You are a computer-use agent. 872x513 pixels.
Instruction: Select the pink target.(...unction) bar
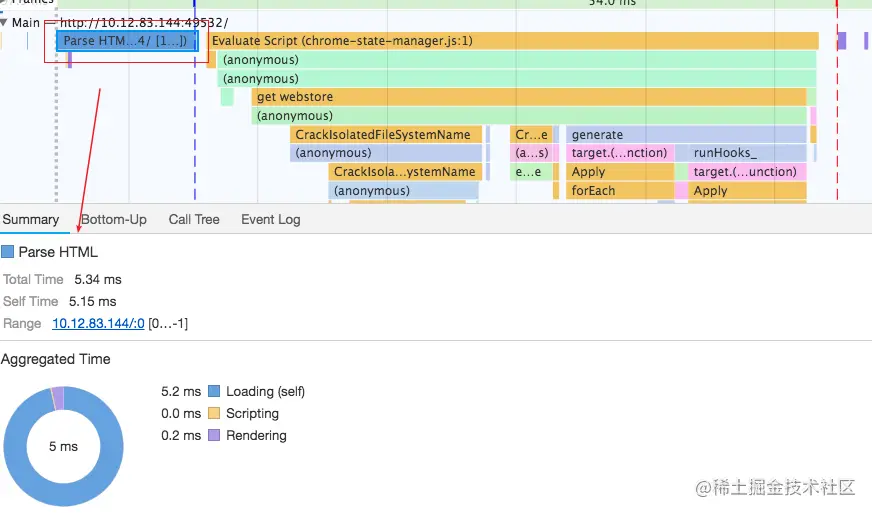(x=747, y=172)
